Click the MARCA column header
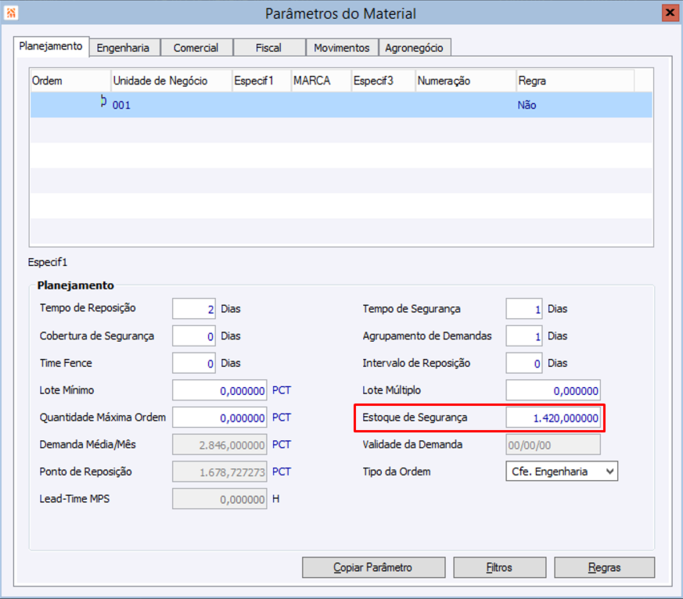This screenshot has width=683, height=599. pyautogui.click(x=321, y=81)
